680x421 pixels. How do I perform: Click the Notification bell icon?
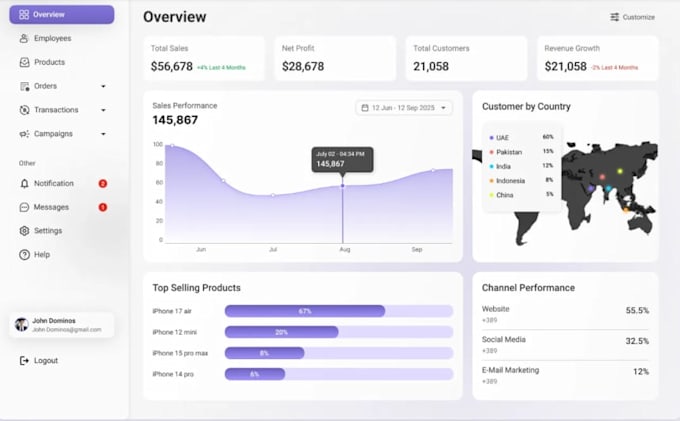[24, 183]
